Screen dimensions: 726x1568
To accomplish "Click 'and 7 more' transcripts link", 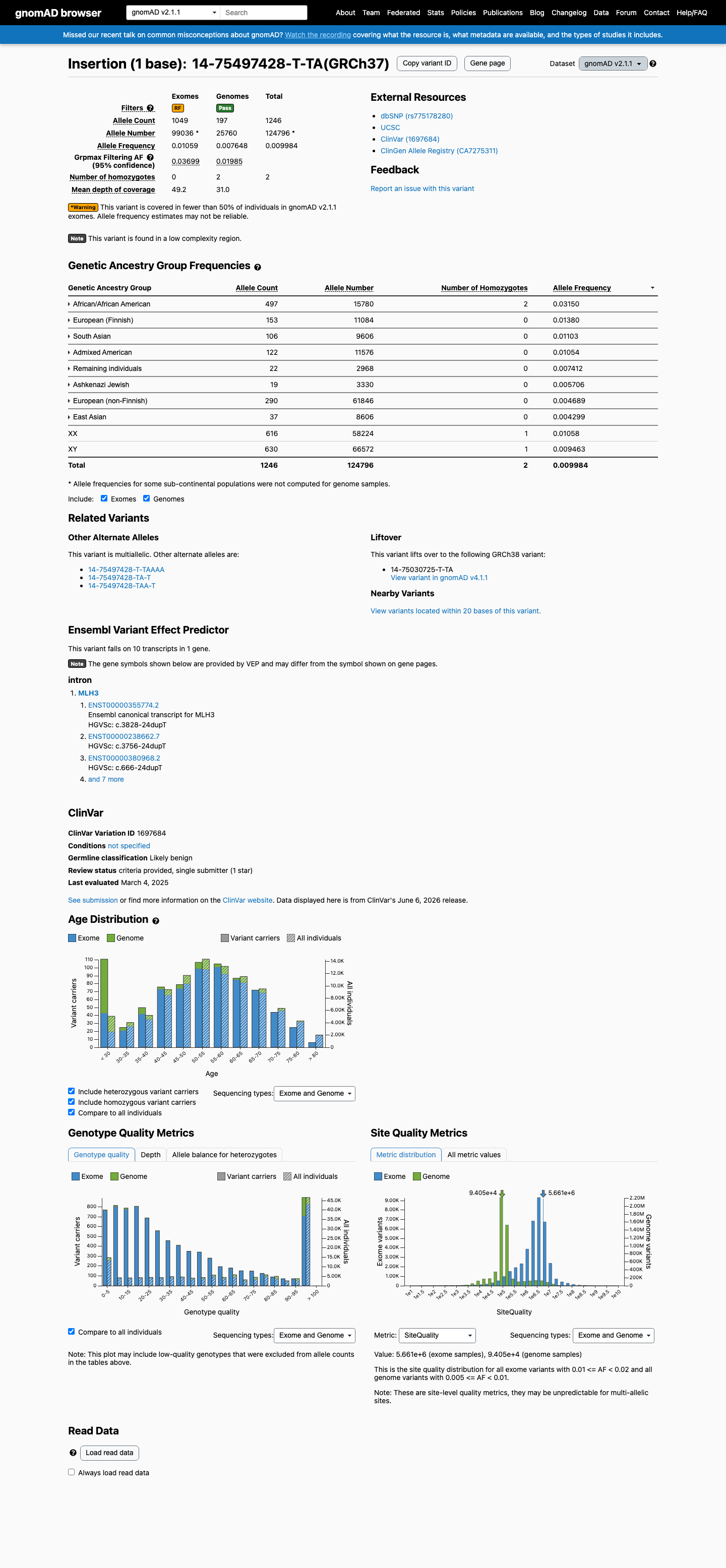I will pyautogui.click(x=106, y=779).
